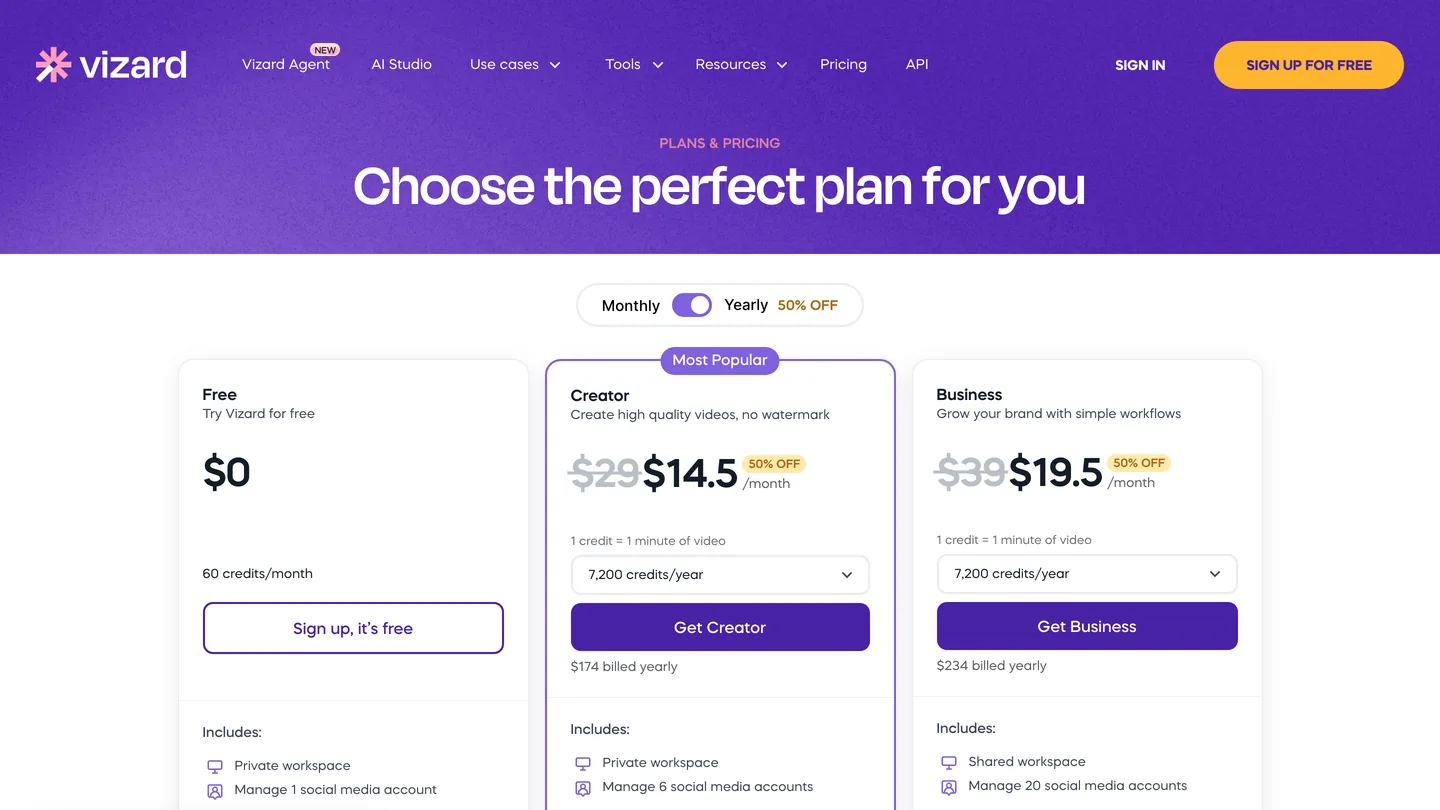Click the Vizard star logo icon
The height and width of the screenshot is (810, 1440).
(53, 64)
